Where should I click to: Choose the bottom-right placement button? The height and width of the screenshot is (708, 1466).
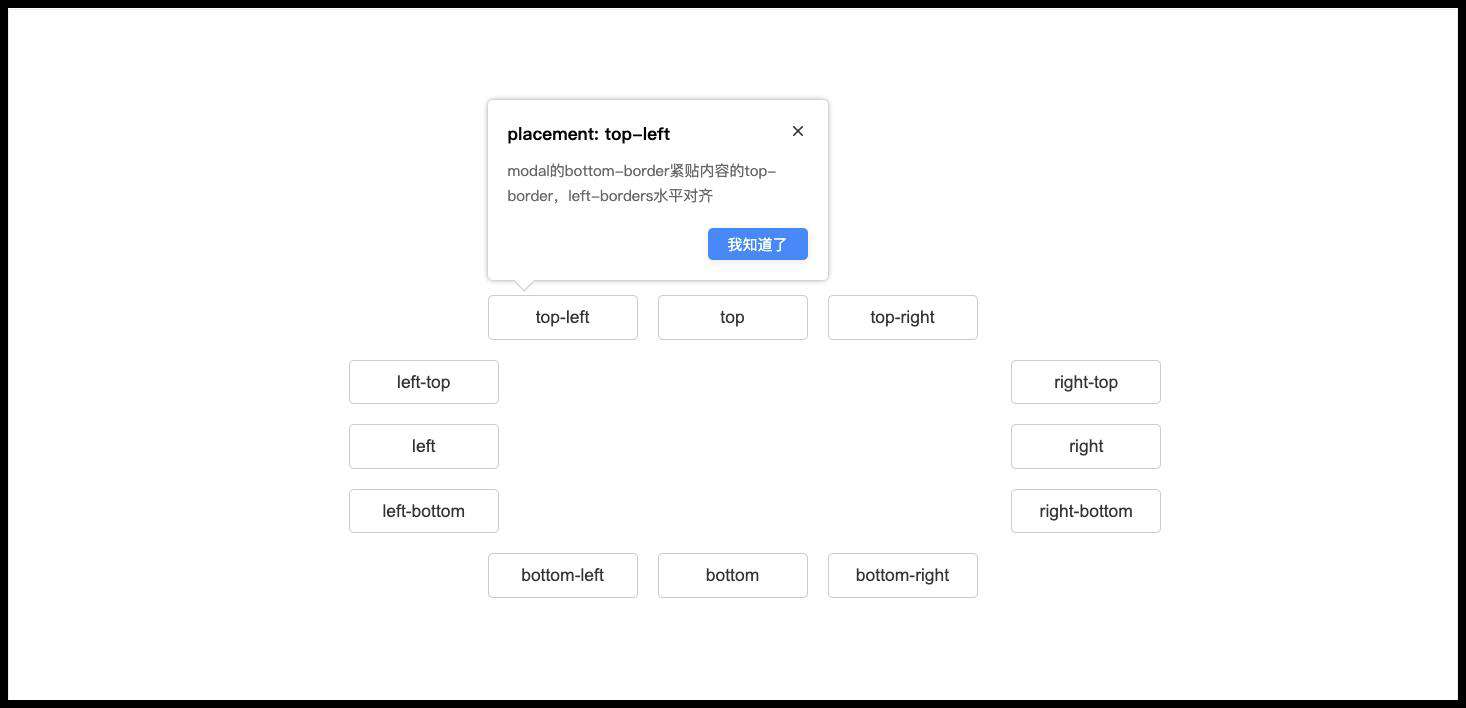coord(903,575)
